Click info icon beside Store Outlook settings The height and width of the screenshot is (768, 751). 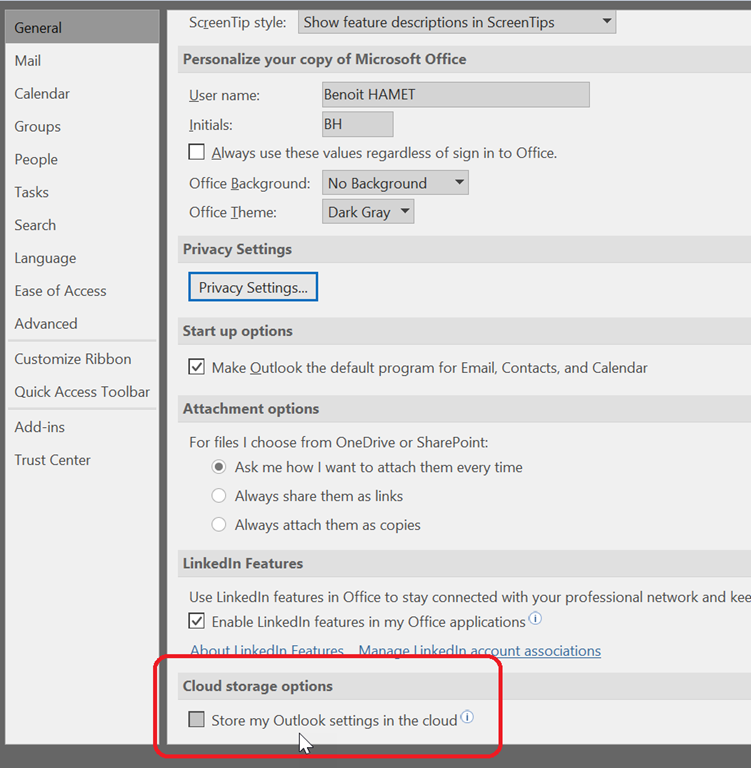tap(467, 718)
